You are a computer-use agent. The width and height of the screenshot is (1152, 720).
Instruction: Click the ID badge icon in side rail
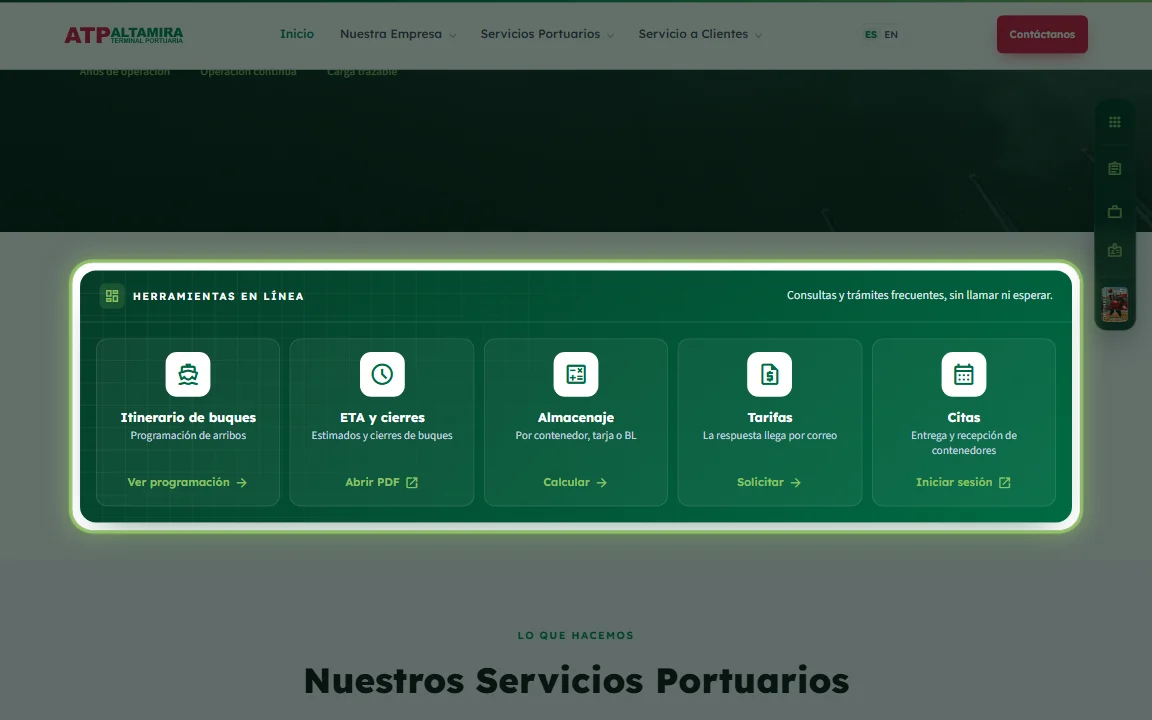(1115, 251)
